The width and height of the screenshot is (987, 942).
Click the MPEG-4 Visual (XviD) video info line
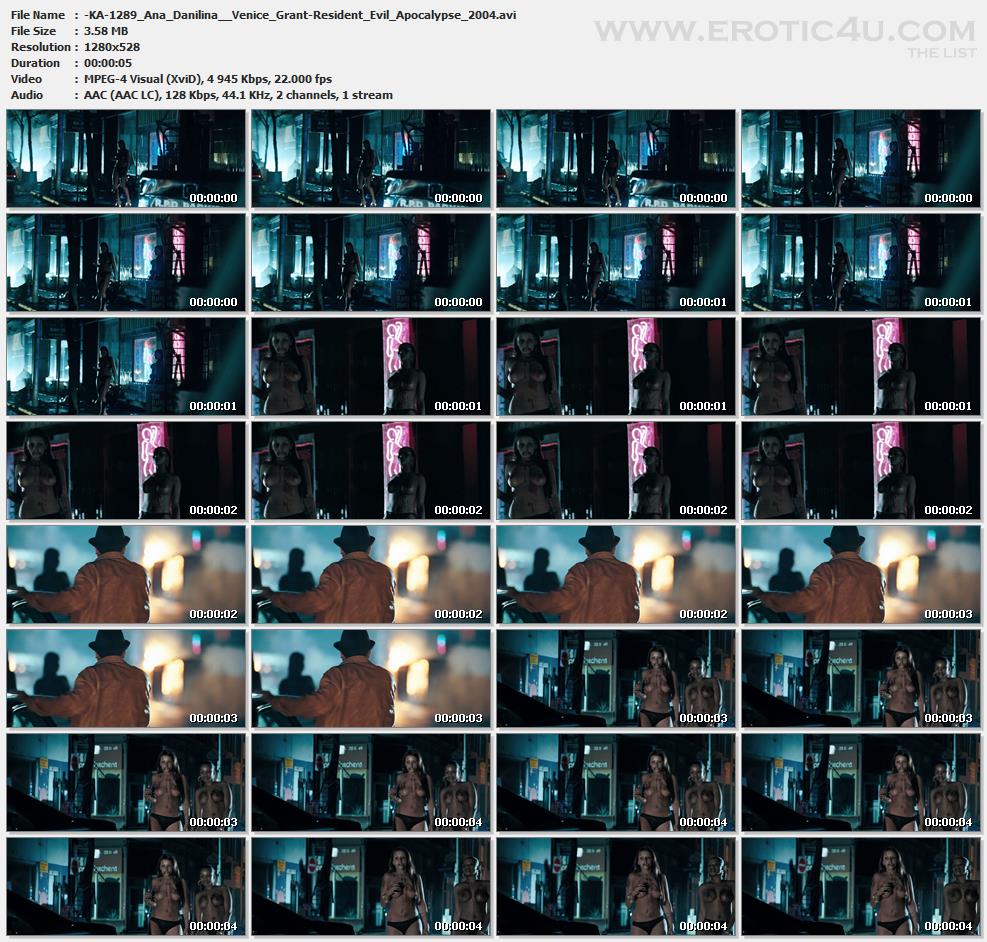tap(208, 79)
